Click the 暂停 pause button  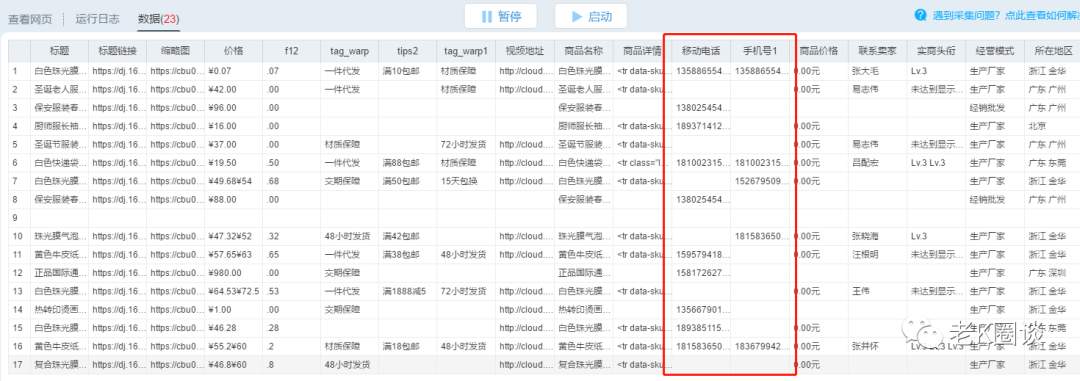click(501, 17)
